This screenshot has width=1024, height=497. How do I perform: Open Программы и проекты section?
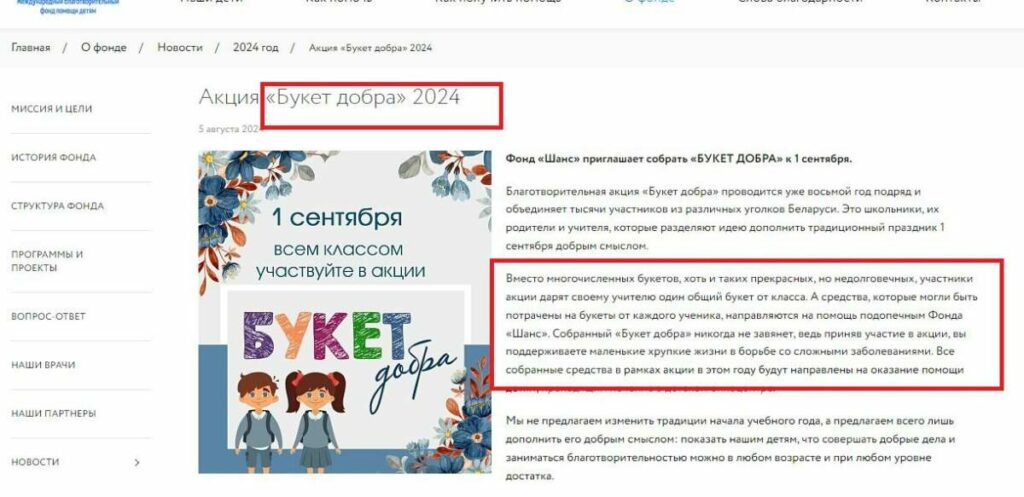(47, 261)
